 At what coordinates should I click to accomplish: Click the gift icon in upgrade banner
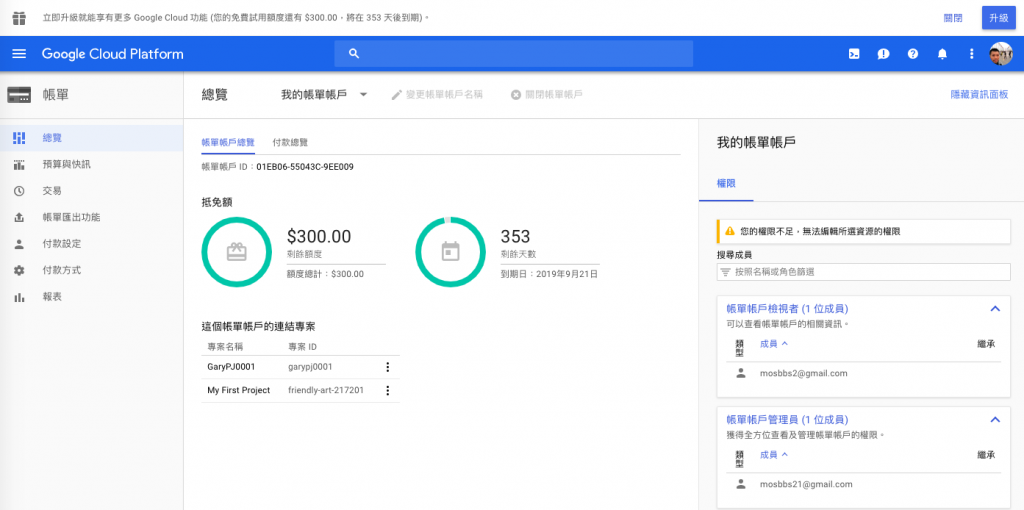(x=19, y=18)
